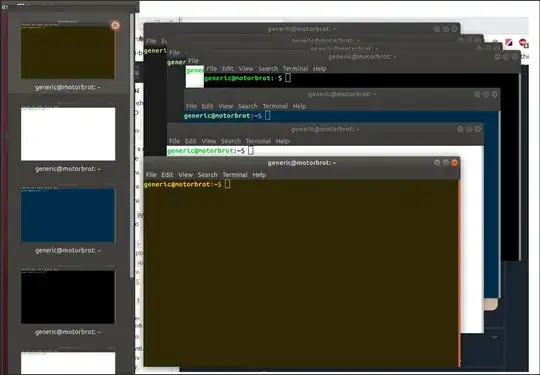Maximize the front olive terminal window
The height and width of the screenshot is (375, 540).
coord(446,163)
